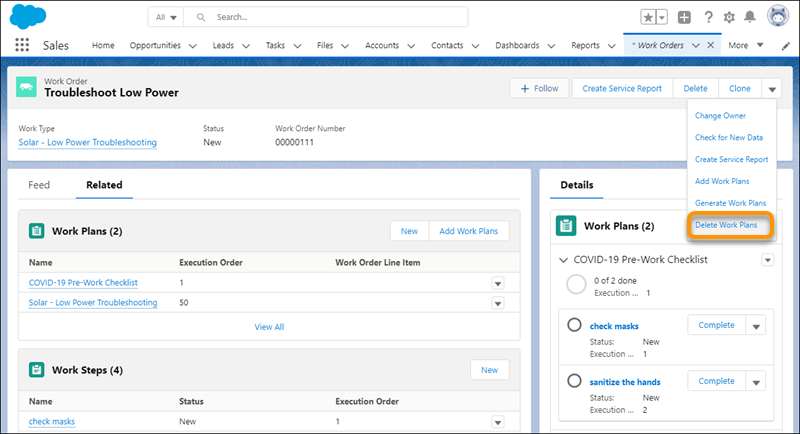
Task: Open the Setup gear icon
Action: pyautogui.click(x=729, y=17)
